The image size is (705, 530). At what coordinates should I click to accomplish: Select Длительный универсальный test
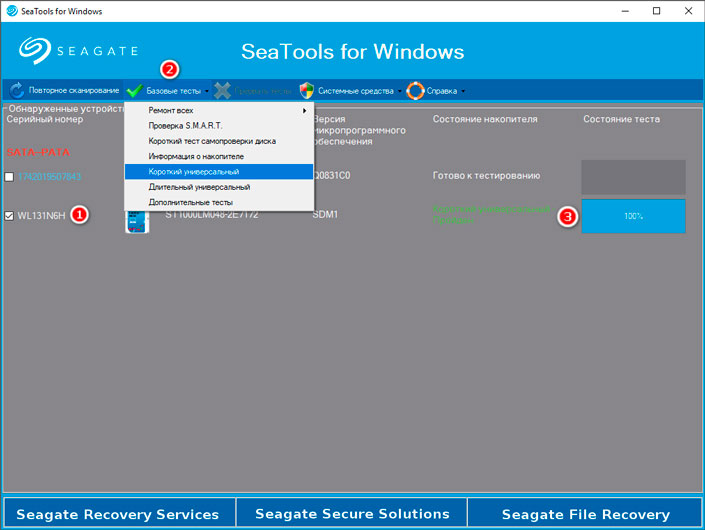tap(219, 187)
